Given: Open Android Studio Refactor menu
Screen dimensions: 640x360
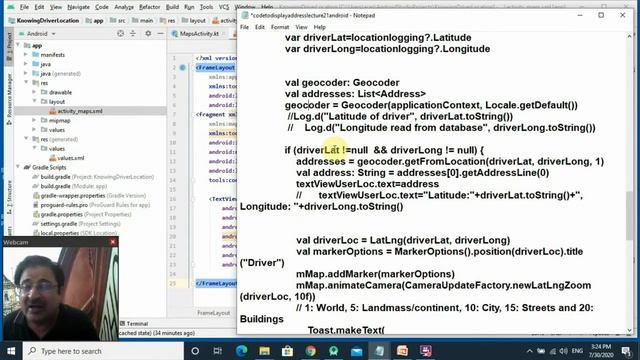Looking at the screenshot, I should click(x=149, y=7).
